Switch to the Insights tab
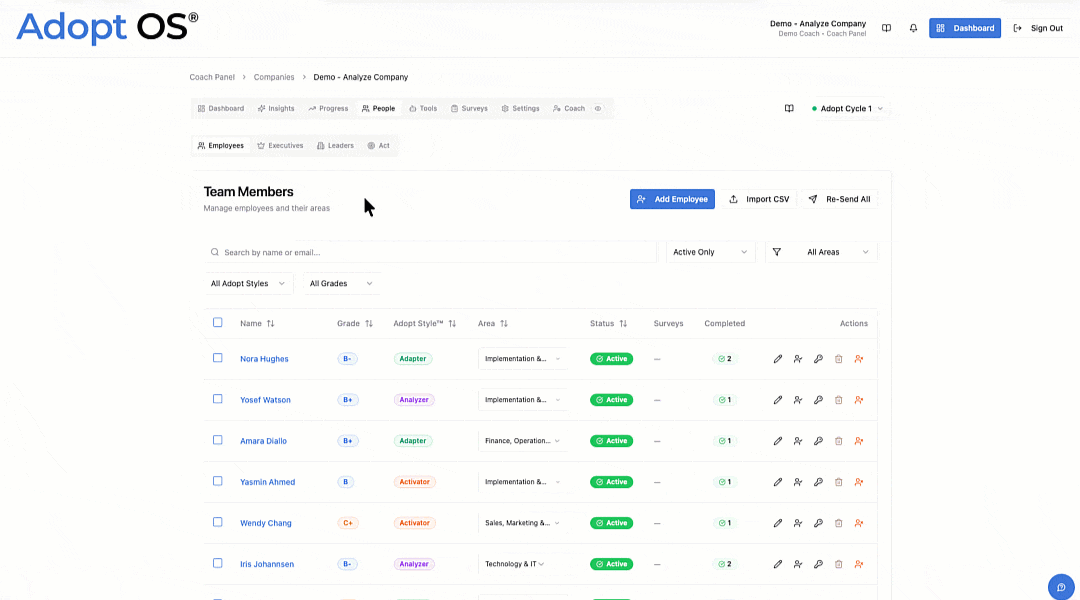This screenshot has width=1080, height=600. pos(276,108)
